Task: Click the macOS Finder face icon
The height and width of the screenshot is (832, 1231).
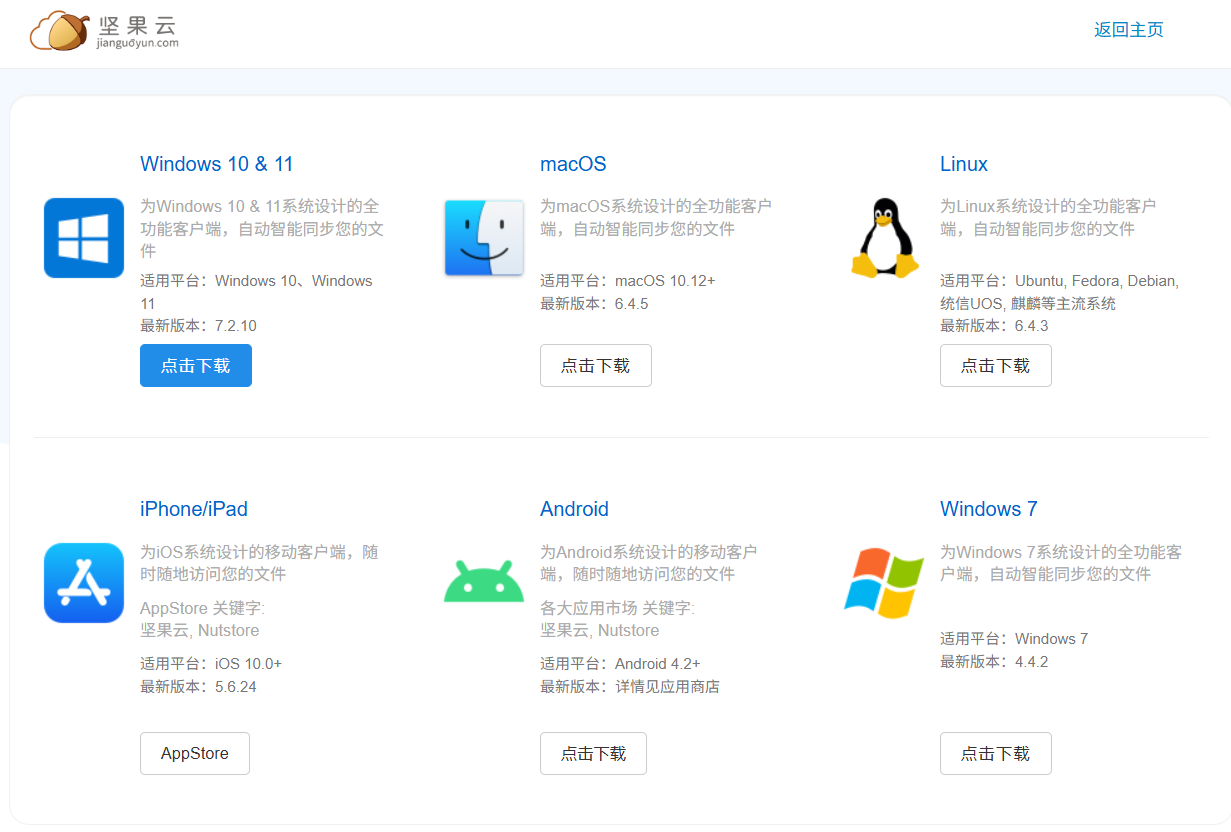Action: (x=484, y=238)
